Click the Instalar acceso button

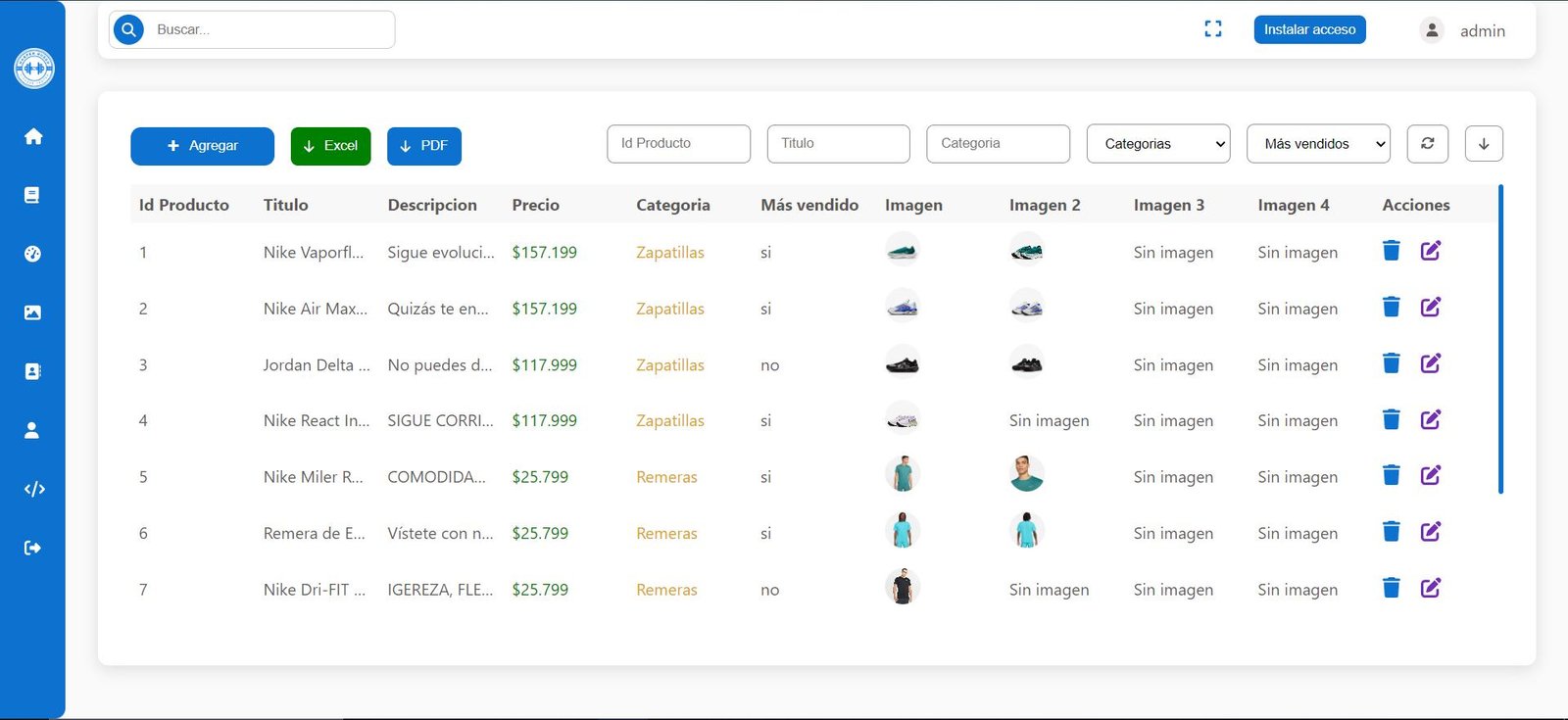1309,29
